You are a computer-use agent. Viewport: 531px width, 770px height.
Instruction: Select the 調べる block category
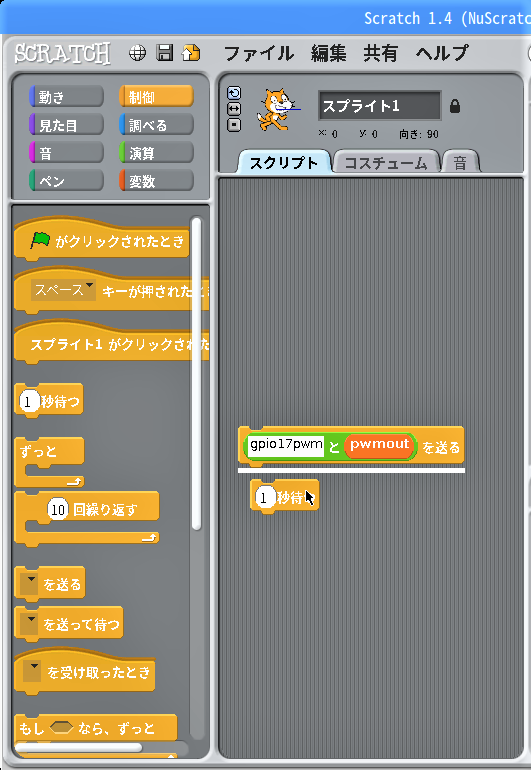[156, 125]
